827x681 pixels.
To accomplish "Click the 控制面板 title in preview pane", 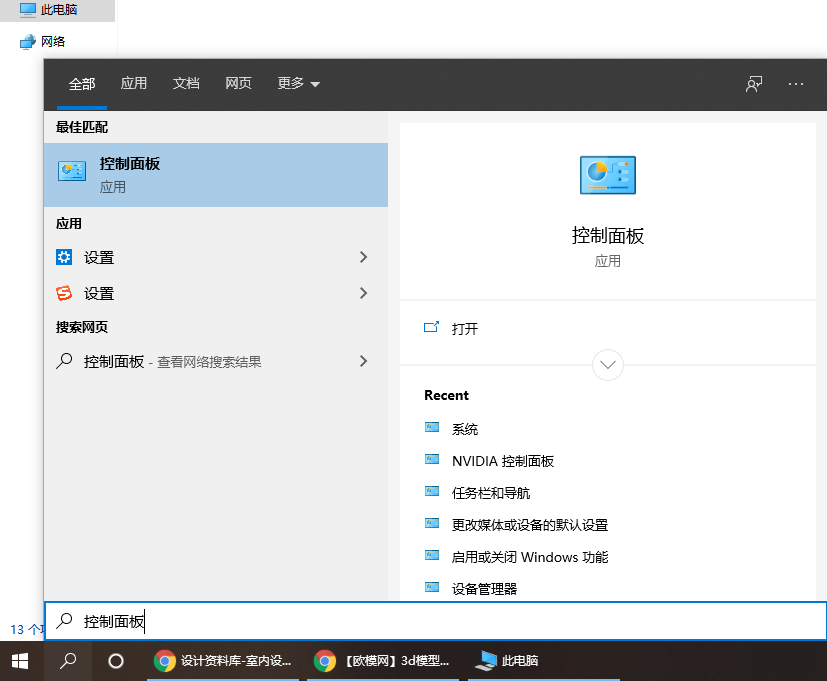I will point(608,235).
